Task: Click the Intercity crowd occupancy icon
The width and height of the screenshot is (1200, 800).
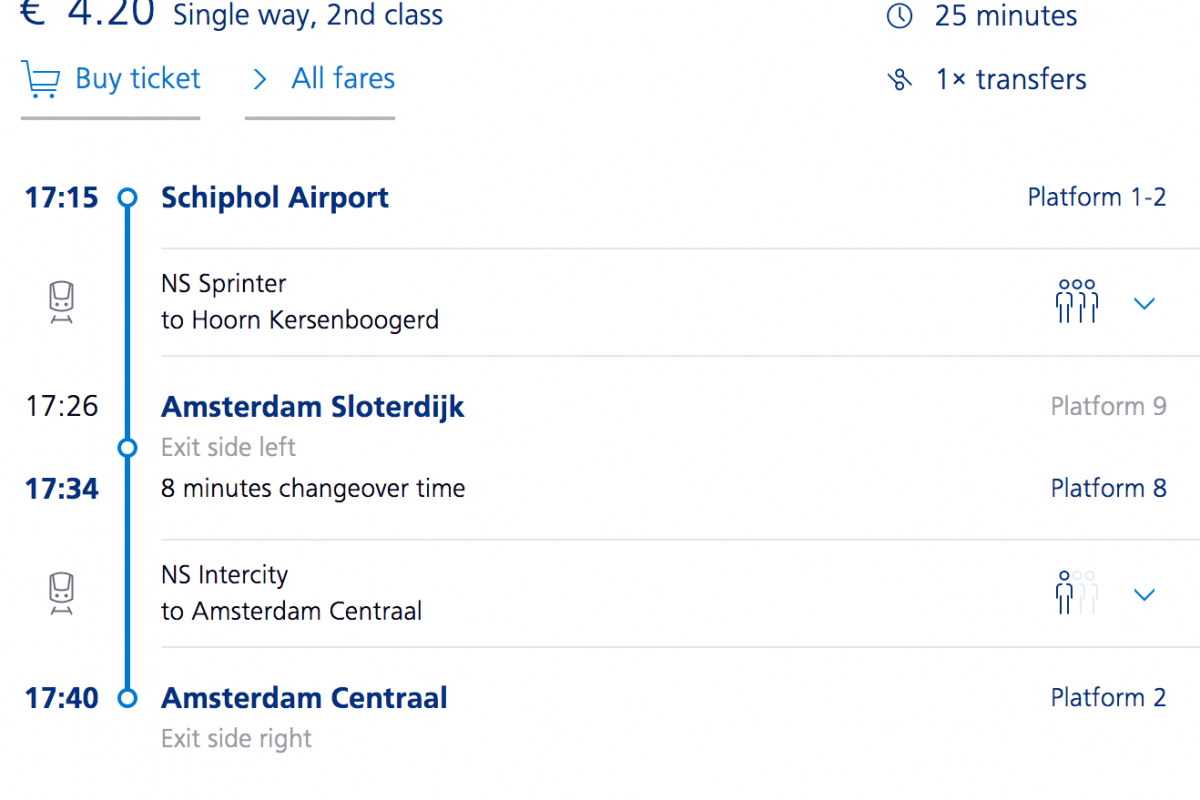Action: pos(1077,593)
